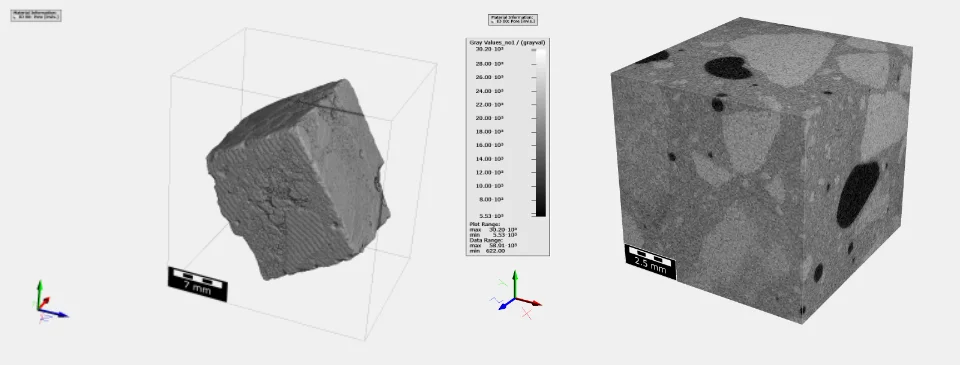Click the 'Plot Range:' heading

(x=484, y=225)
